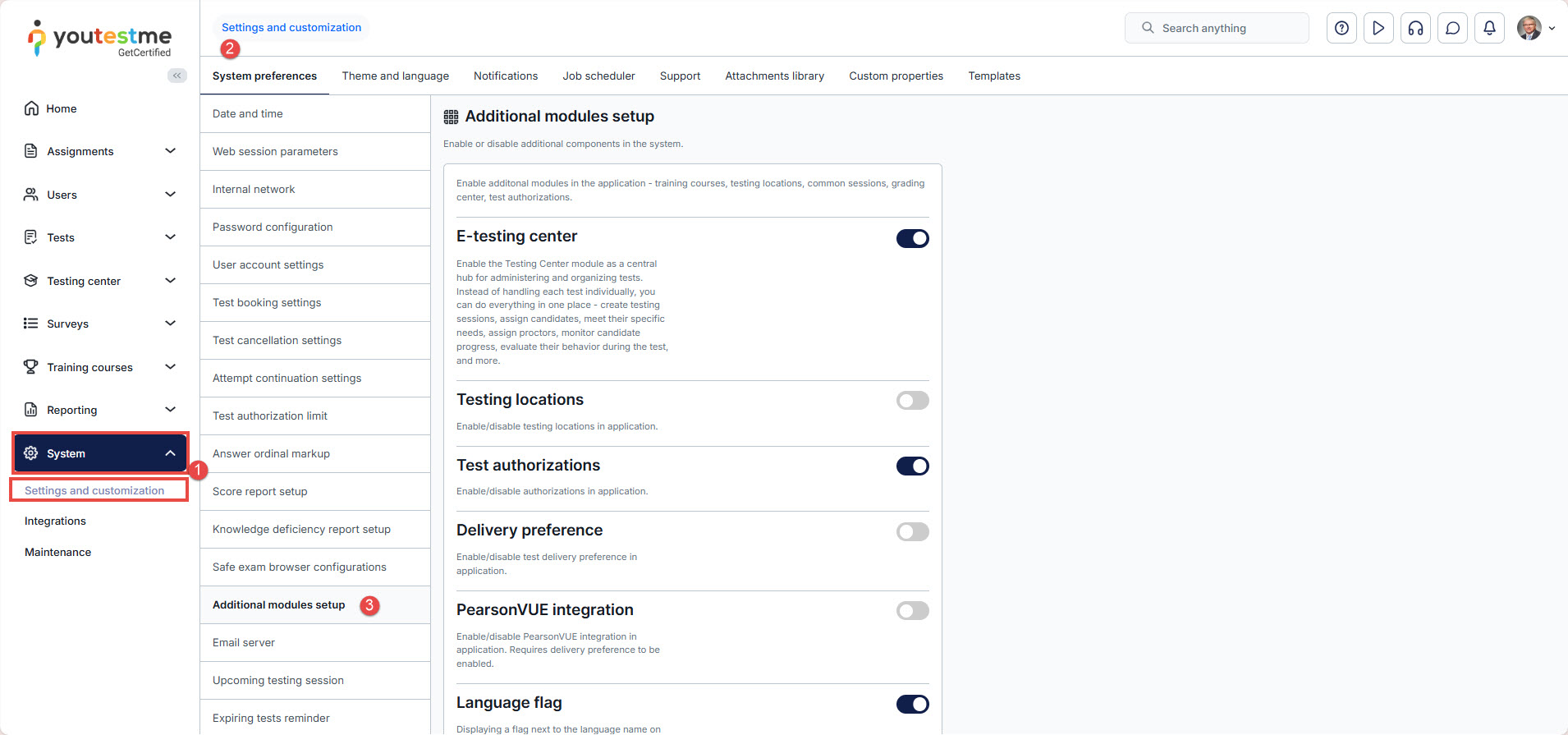Click the youtestme logo
Screen dimensions: 1568x735
pyautogui.click(x=100, y=38)
